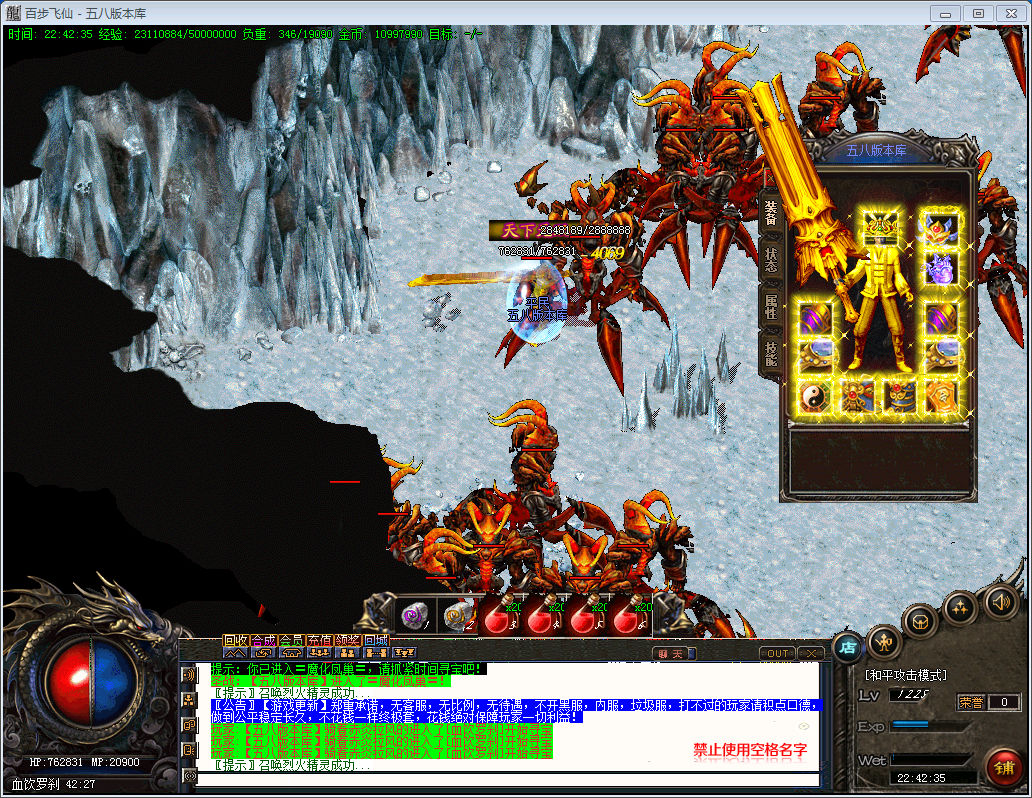The width and height of the screenshot is (1032, 798).
Task: Toggle the bottom broadcast channel icon
Action: click(x=190, y=776)
